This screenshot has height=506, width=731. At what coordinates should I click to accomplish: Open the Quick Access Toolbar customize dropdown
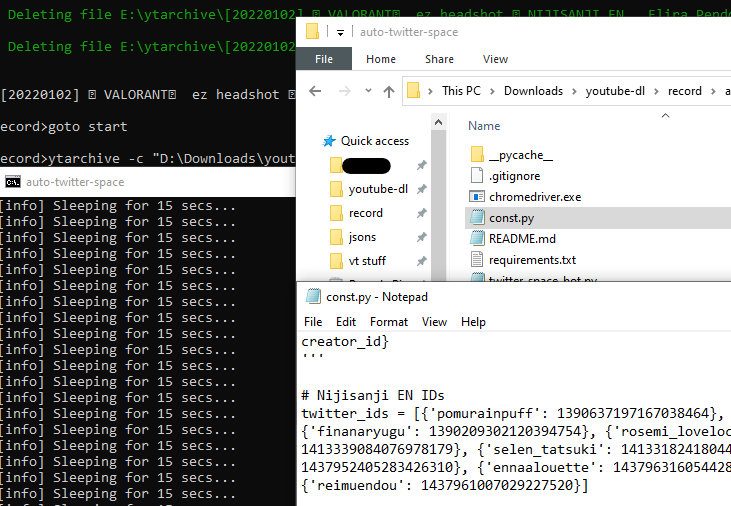[x=340, y=33]
